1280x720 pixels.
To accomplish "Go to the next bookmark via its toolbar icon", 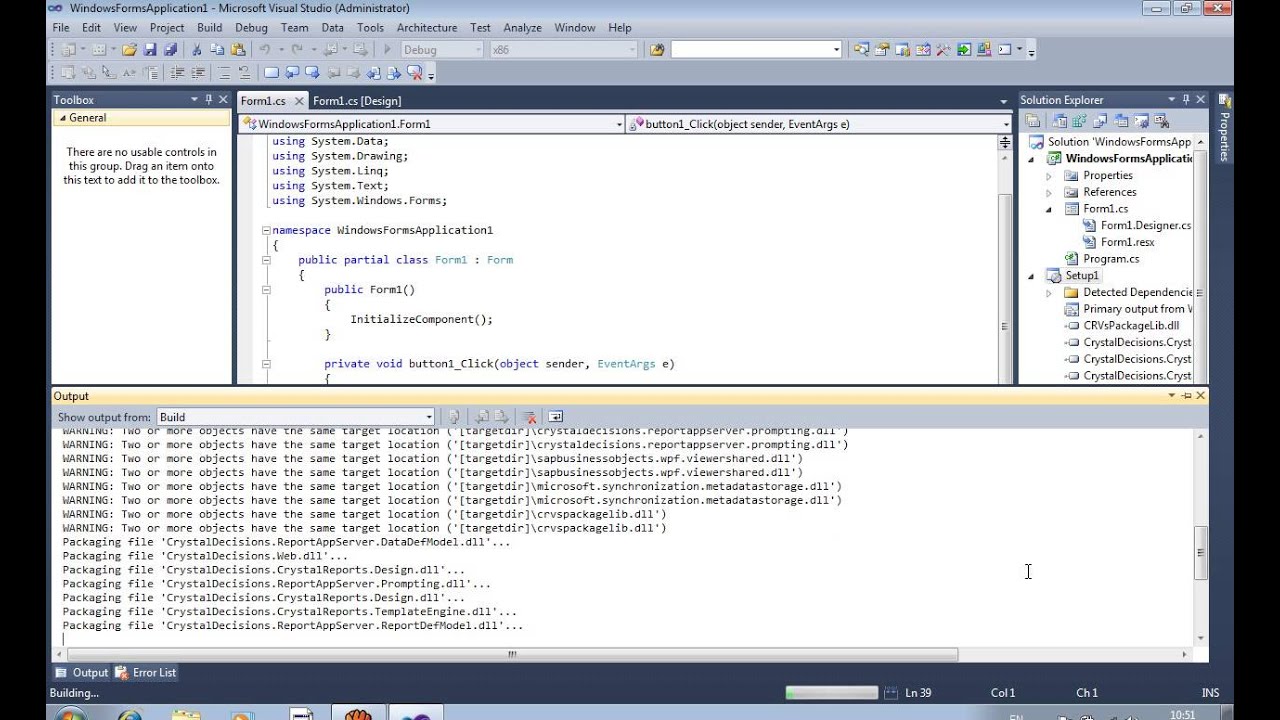I will pyautogui.click(x=312, y=72).
